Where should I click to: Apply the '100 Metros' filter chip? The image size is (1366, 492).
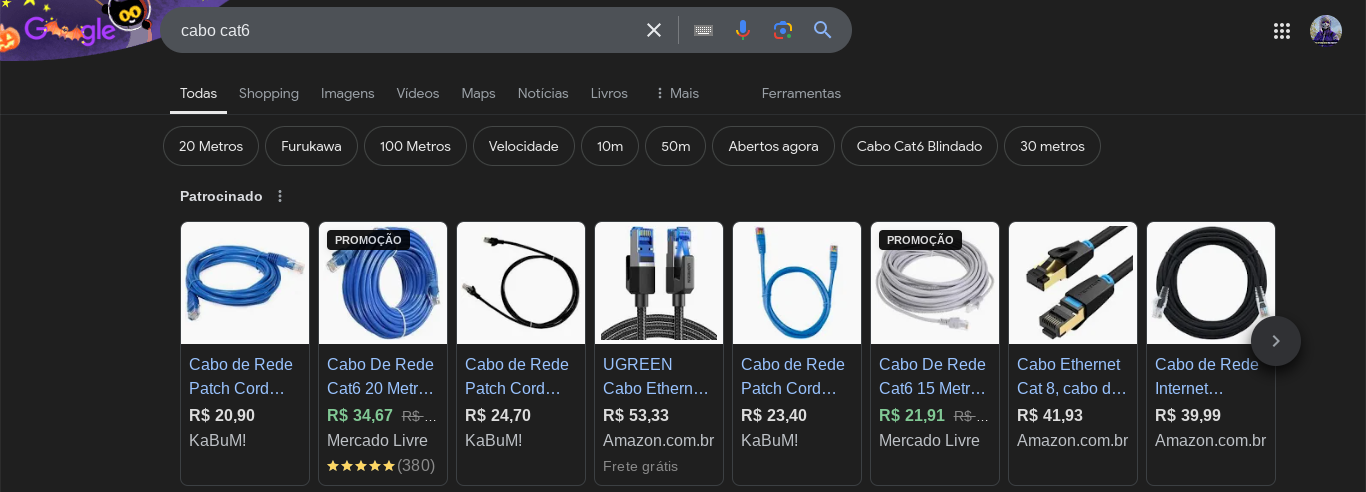415,146
